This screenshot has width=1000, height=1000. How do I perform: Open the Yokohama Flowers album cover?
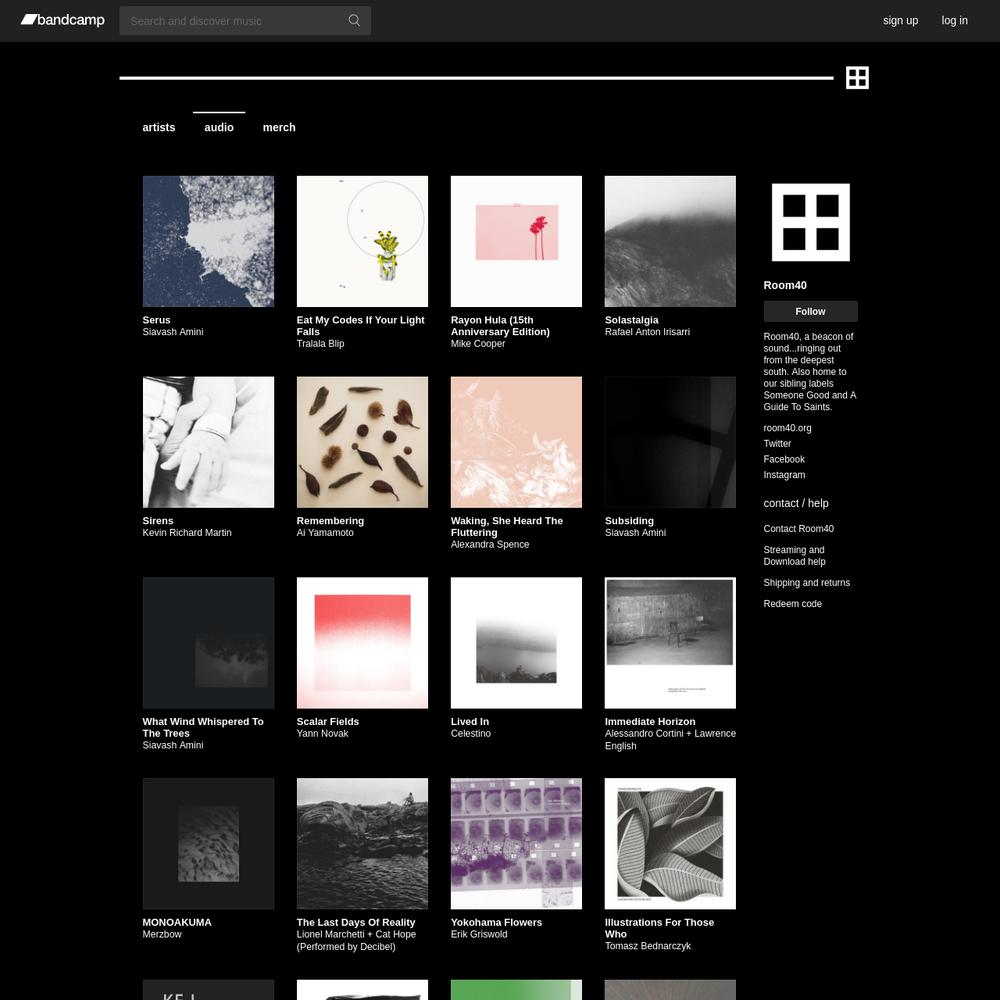pos(517,844)
